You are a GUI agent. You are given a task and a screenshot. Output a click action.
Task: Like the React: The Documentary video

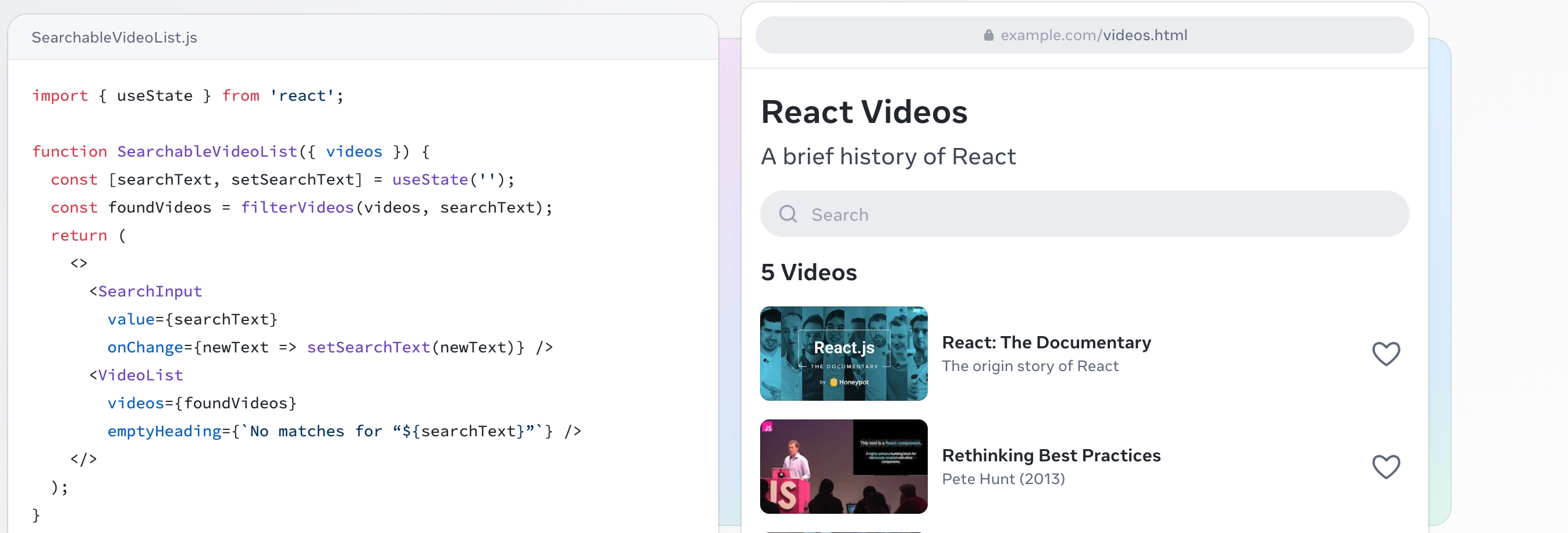(x=1386, y=354)
